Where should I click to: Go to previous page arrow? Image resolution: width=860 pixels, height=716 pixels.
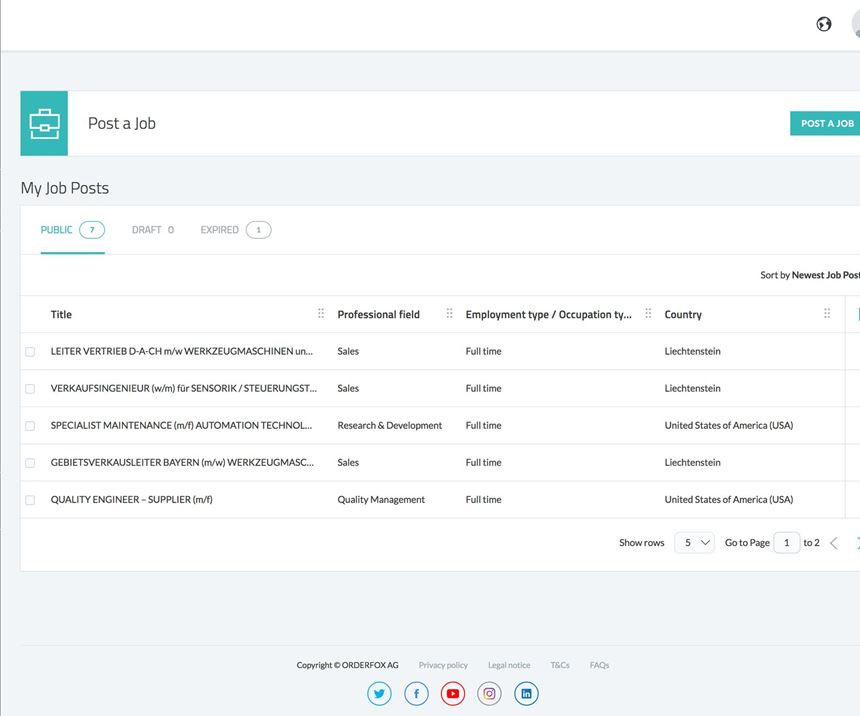[834, 543]
